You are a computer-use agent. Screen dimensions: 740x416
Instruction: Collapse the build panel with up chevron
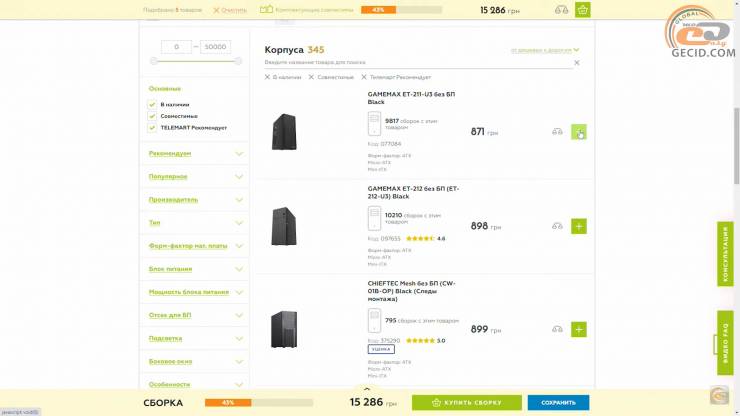[367, 390]
